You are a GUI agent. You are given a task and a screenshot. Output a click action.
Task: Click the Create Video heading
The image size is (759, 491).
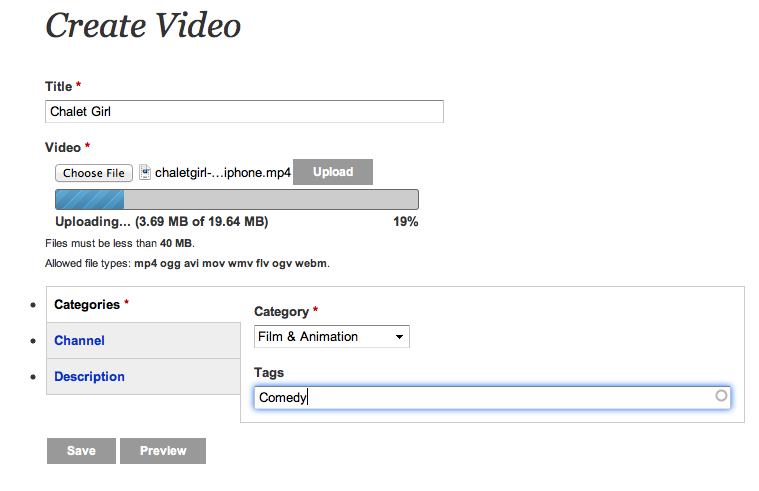[x=143, y=26]
